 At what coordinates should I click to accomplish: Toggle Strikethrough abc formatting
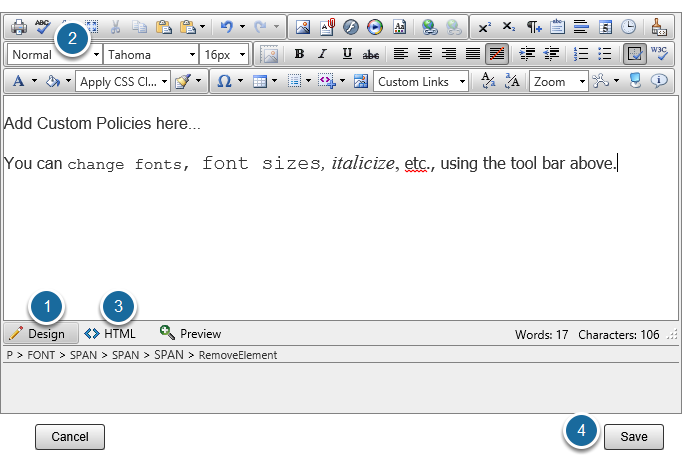click(371, 55)
